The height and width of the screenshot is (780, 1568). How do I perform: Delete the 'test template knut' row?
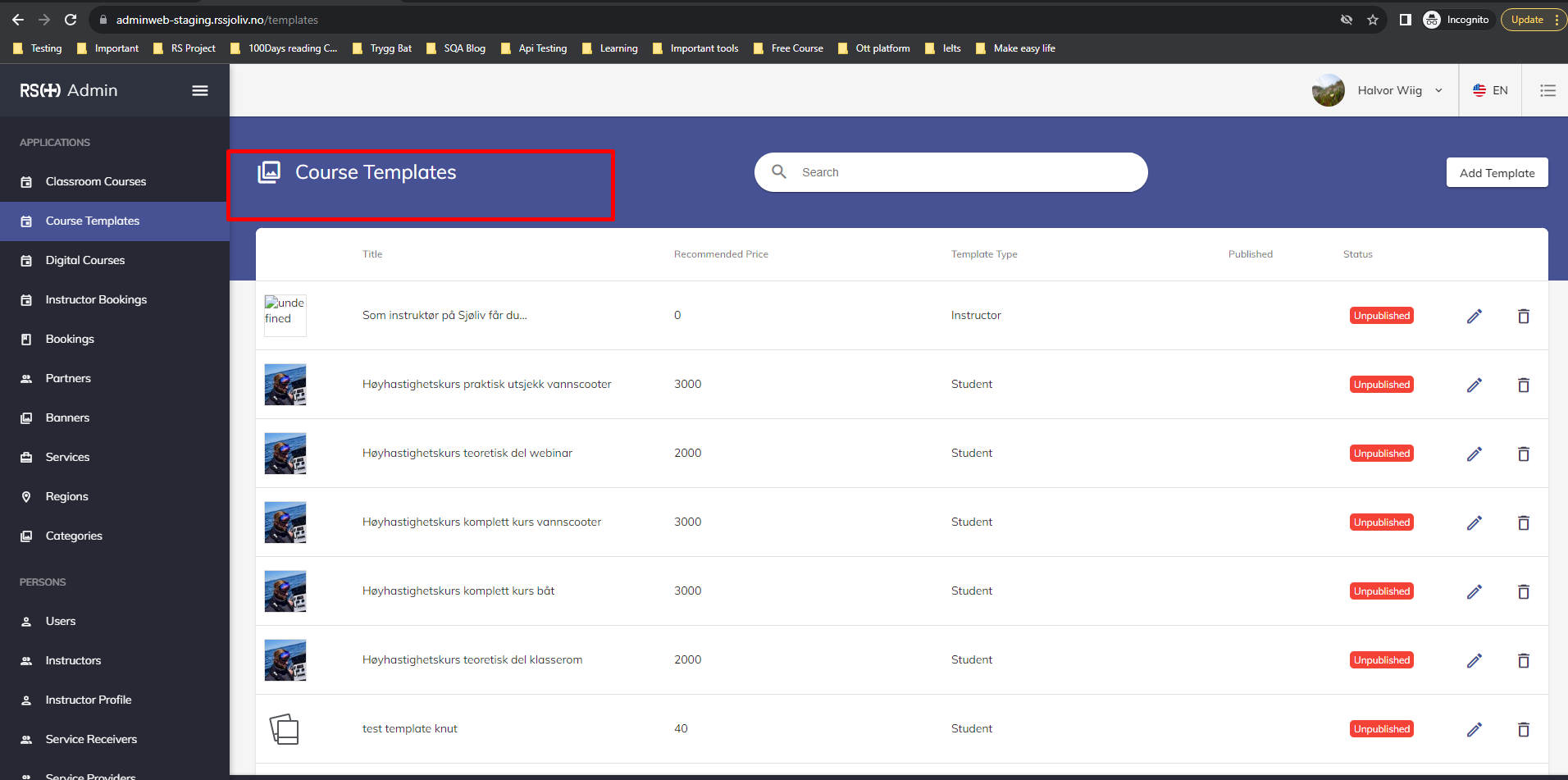pos(1523,729)
